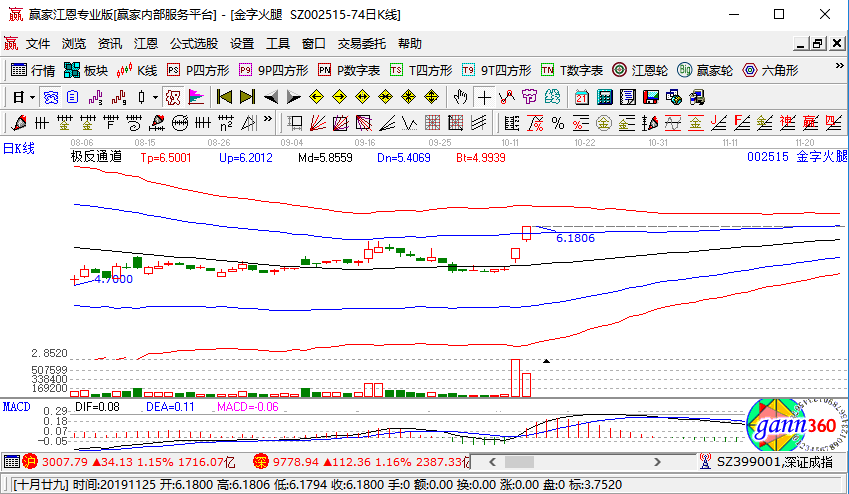
Task: Open the 公式选股 menu
Action: click(x=194, y=44)
